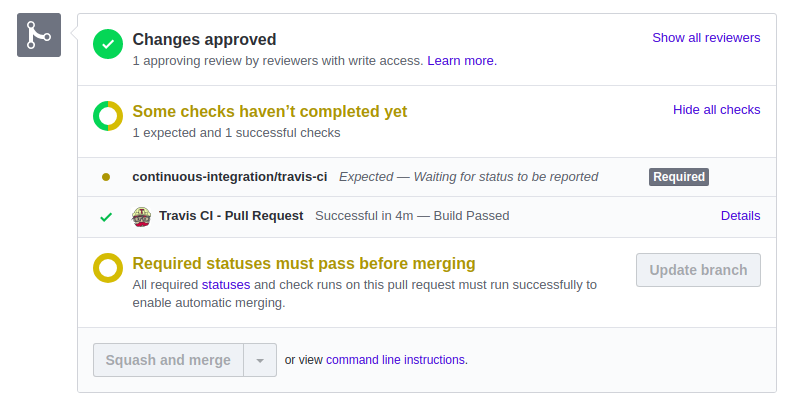Click the Travis CI - Pull Request title
799x398 pixels.
tap(231, 216)
